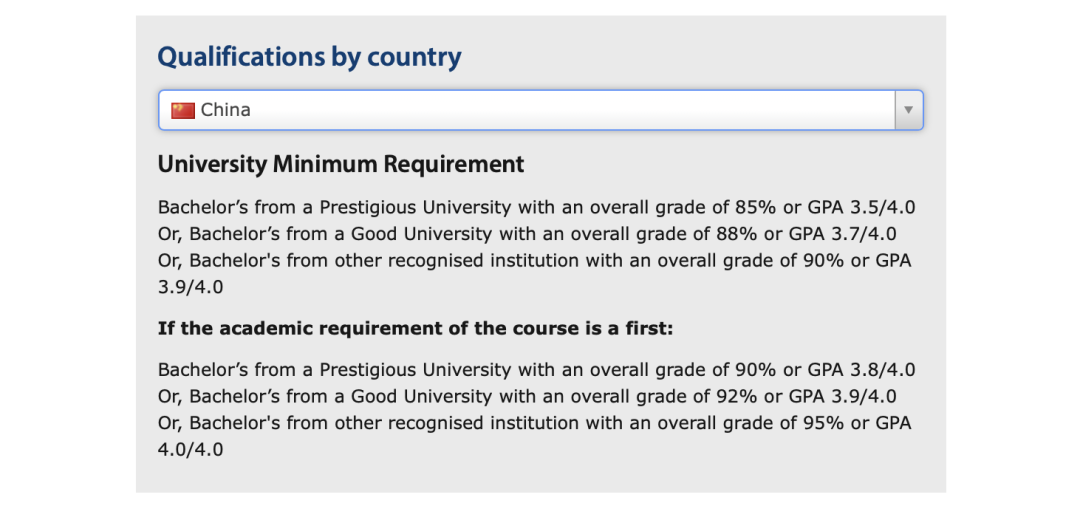
Task: Click the line mentioning 85% Prestigious University
Action: coord(537,207)
